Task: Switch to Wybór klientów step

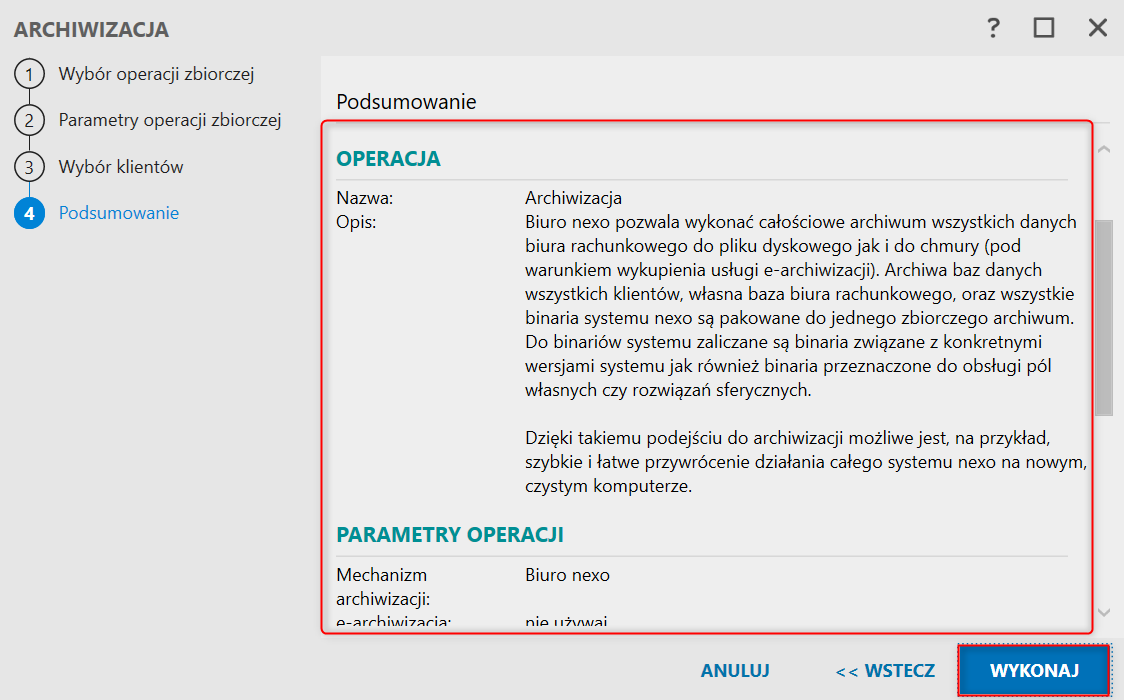Action: point(121,167)
